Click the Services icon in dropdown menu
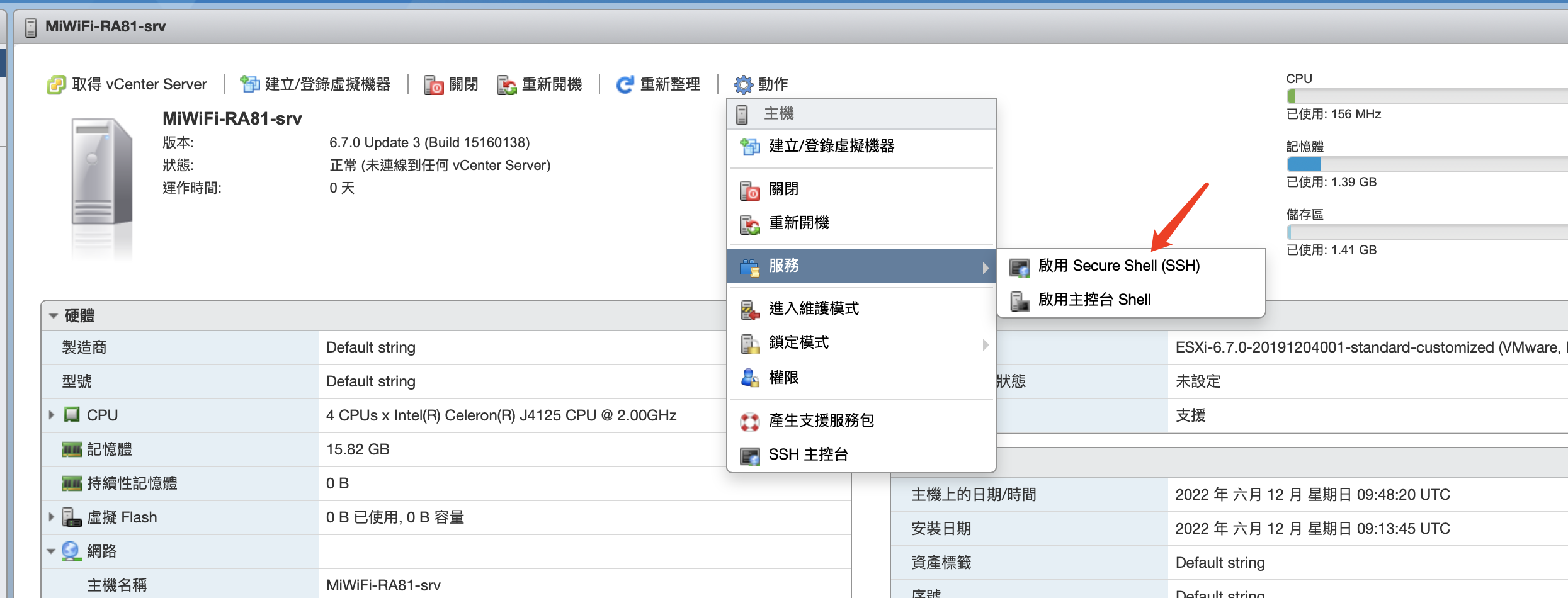The height and width of the screenshot is (598, 1568). click(x=749, y=267)
